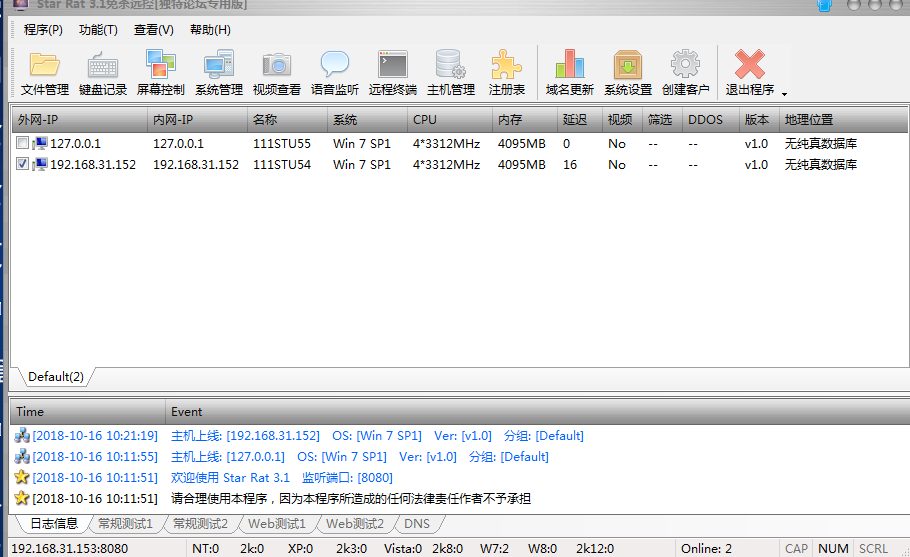The height and width of the screenshot is (557, 910).
Task: Click the window resize grip at the status bar corner
Action: click(904, 551)
